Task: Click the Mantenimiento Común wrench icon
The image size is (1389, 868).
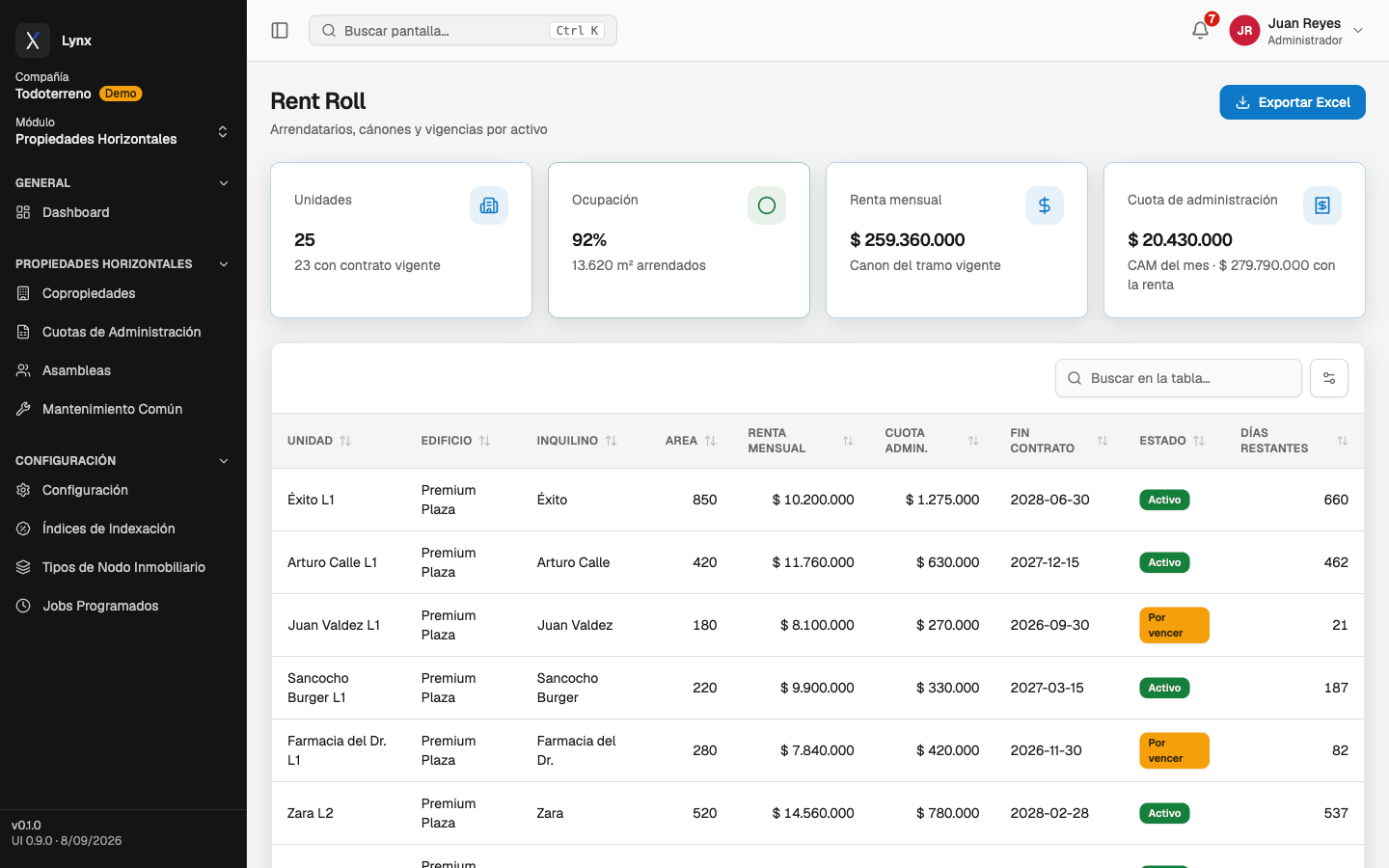Action: (x=23, y=409)
